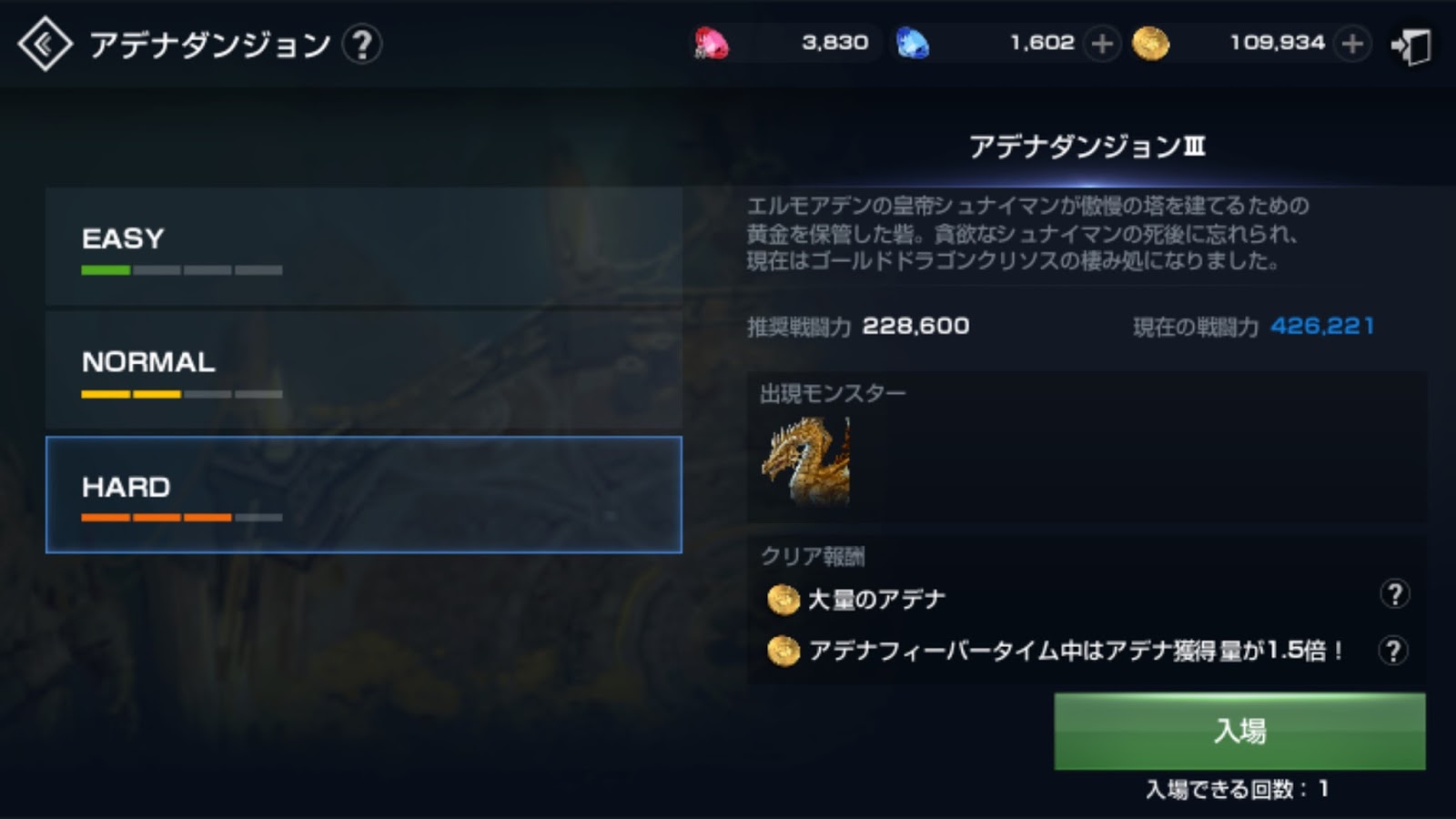Tap the blue diamond currency icon
This screenshot has width=1456, height=819.
[913, 43]
